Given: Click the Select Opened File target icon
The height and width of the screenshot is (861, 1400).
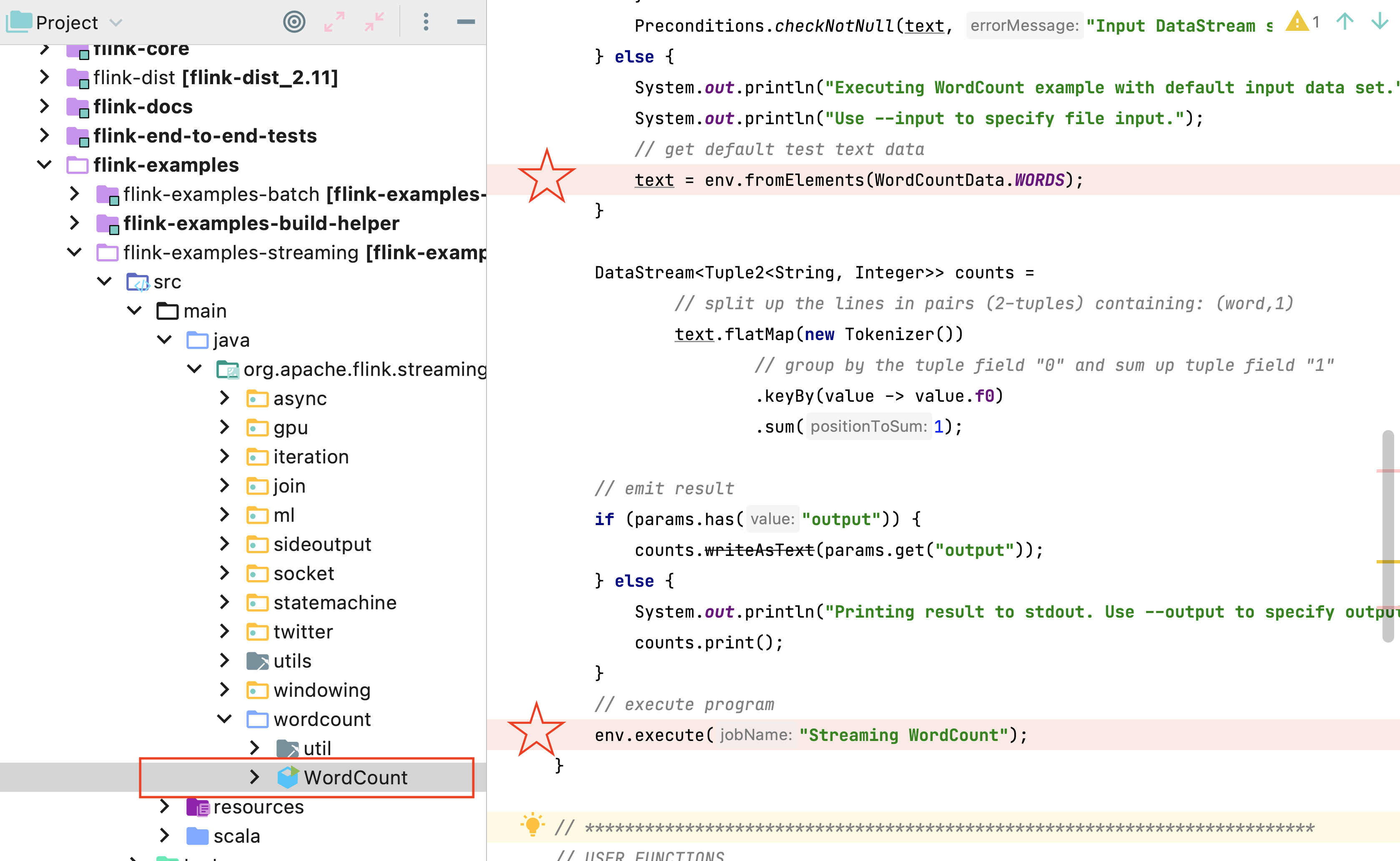Looking at the screenshot, I should pos(294,22).
